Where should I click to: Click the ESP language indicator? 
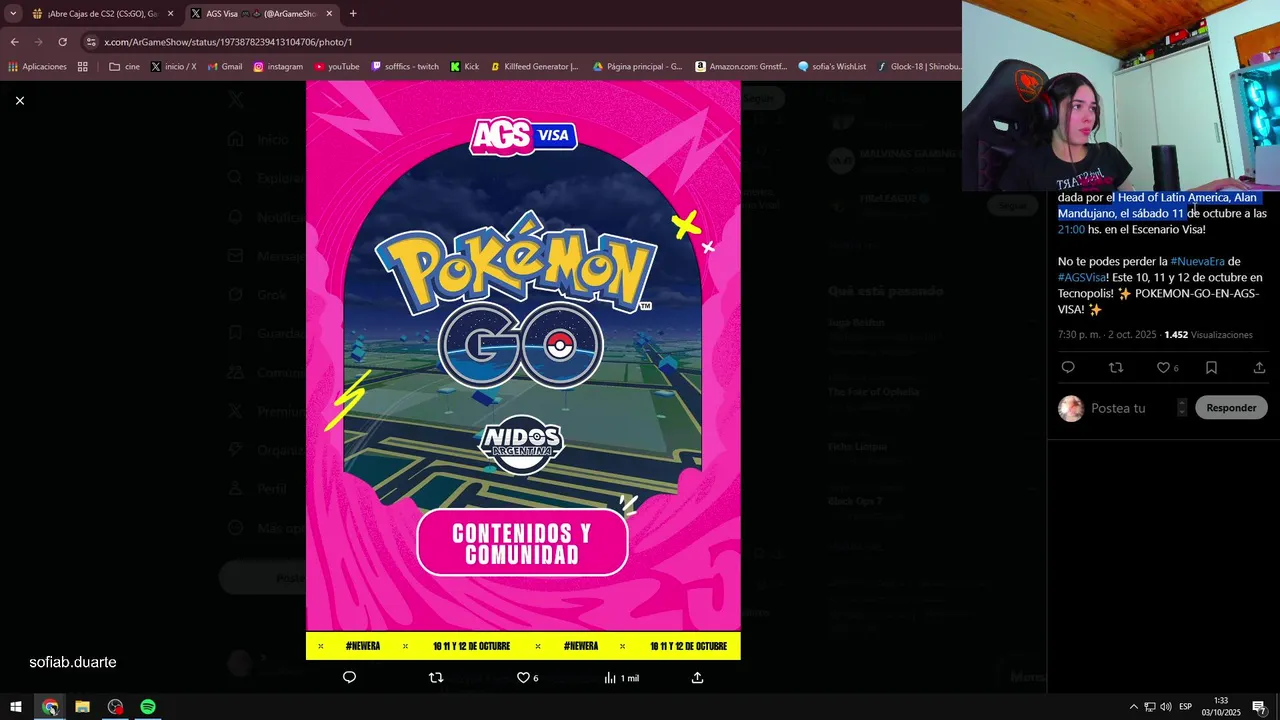(x=1185, y=707)
